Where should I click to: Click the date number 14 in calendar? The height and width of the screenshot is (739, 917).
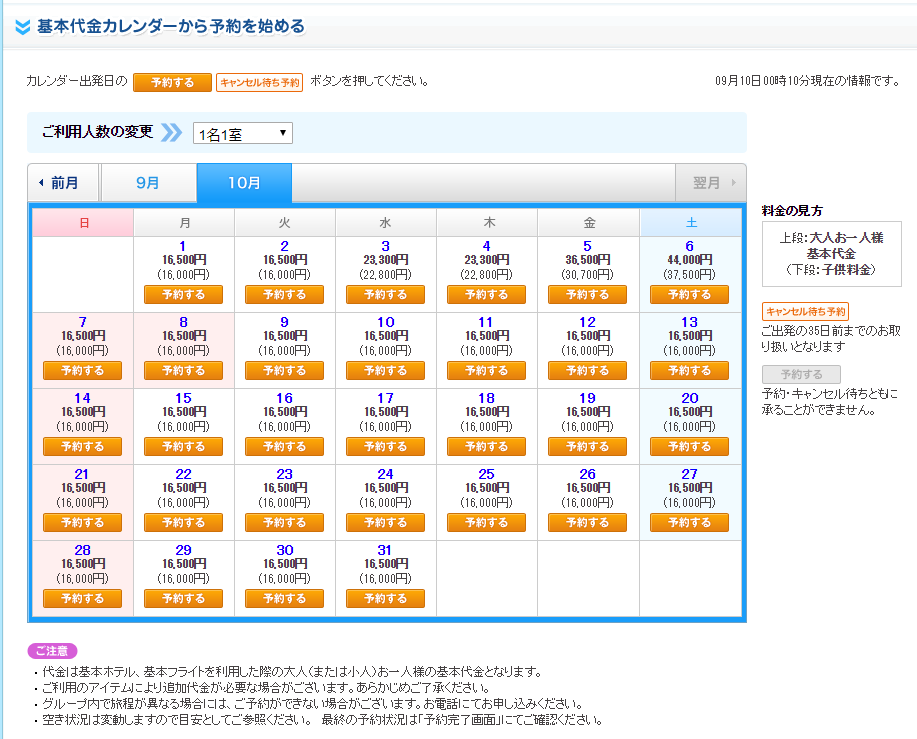pyautogui.click(x=82, y=398)
